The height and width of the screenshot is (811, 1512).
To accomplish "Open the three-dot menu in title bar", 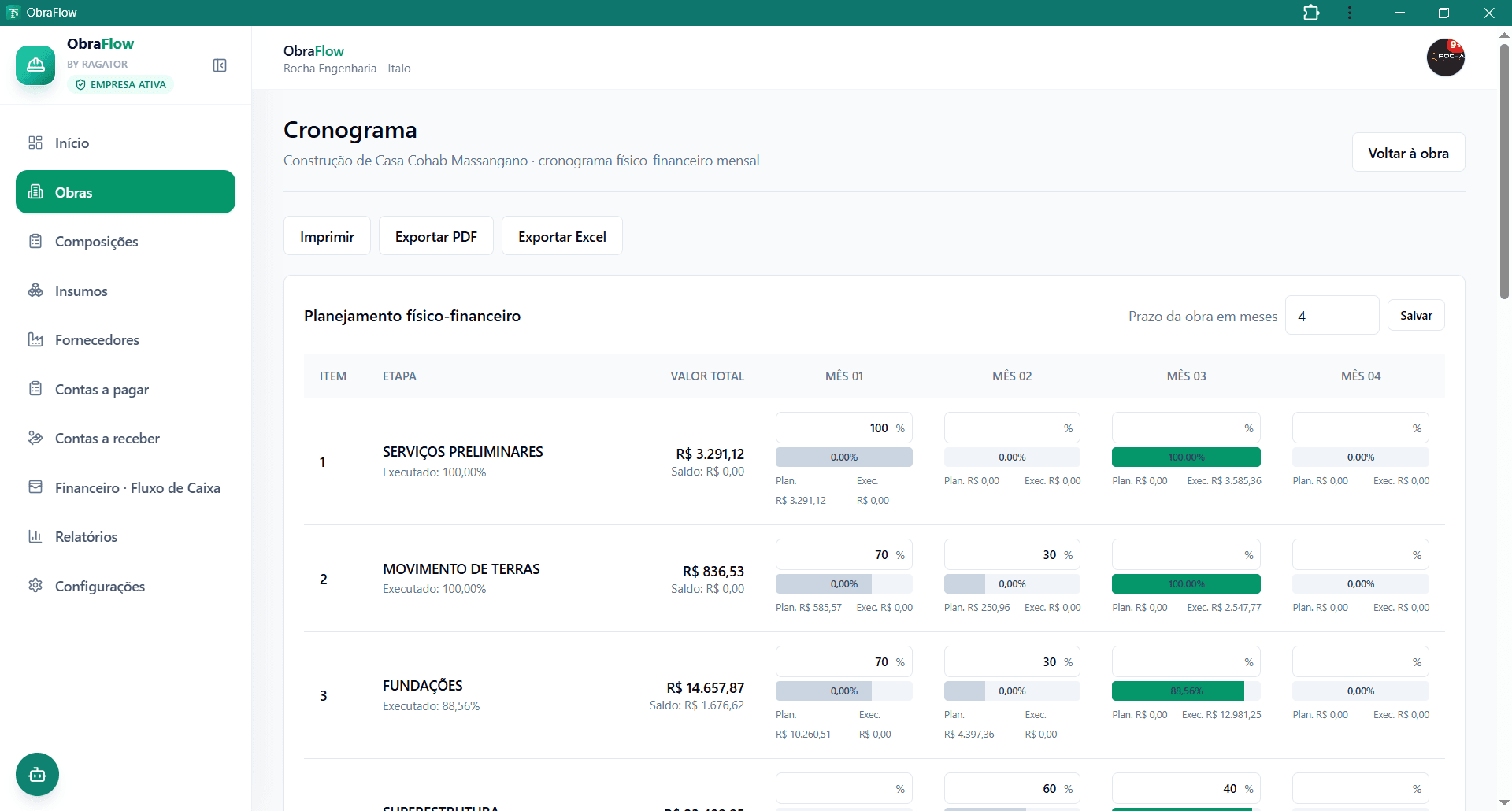I will pos(1350,13).
